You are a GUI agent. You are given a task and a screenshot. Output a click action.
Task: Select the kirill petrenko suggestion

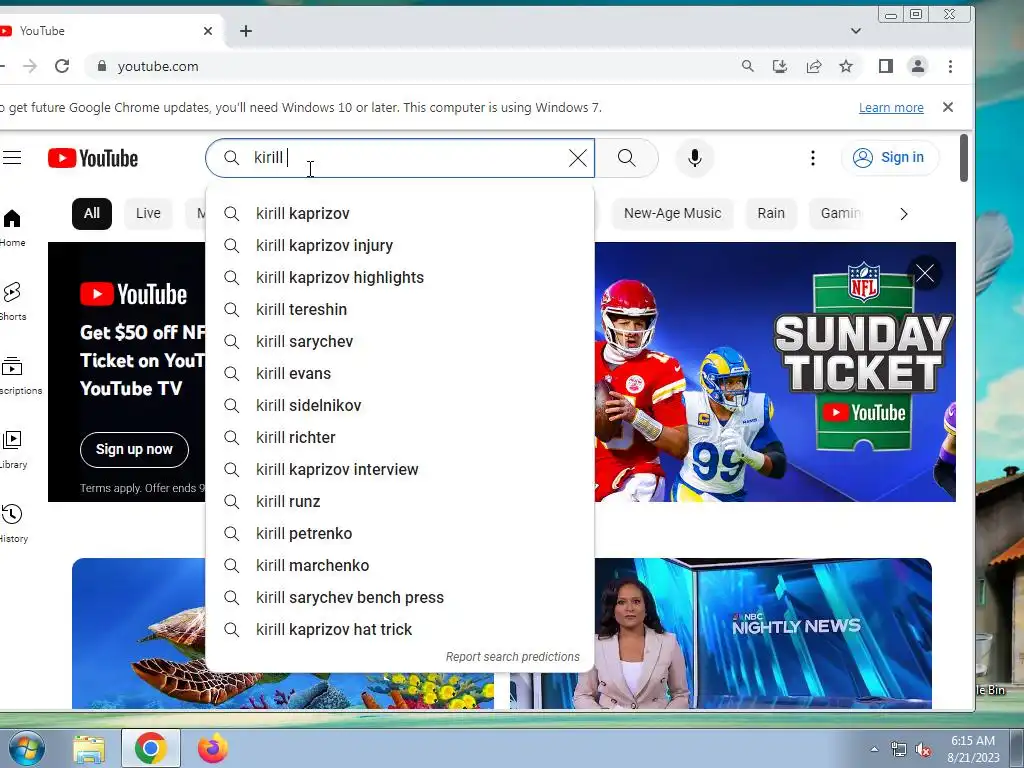coord(400,534)
